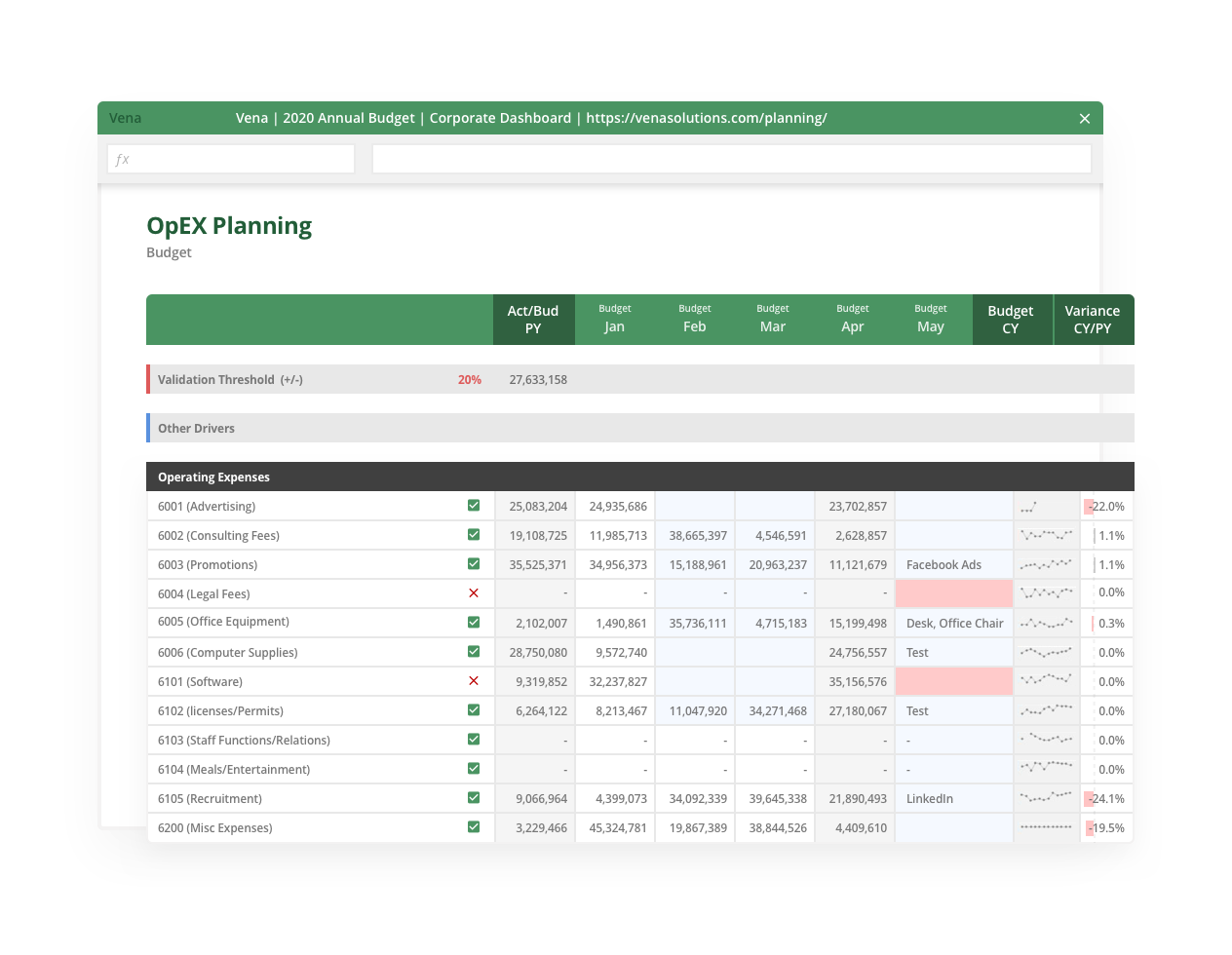Image resolution: width=1232 pixels, height=955 pixels.
Task: Expand the Other Drivers section
Action: tap(195, 428)
